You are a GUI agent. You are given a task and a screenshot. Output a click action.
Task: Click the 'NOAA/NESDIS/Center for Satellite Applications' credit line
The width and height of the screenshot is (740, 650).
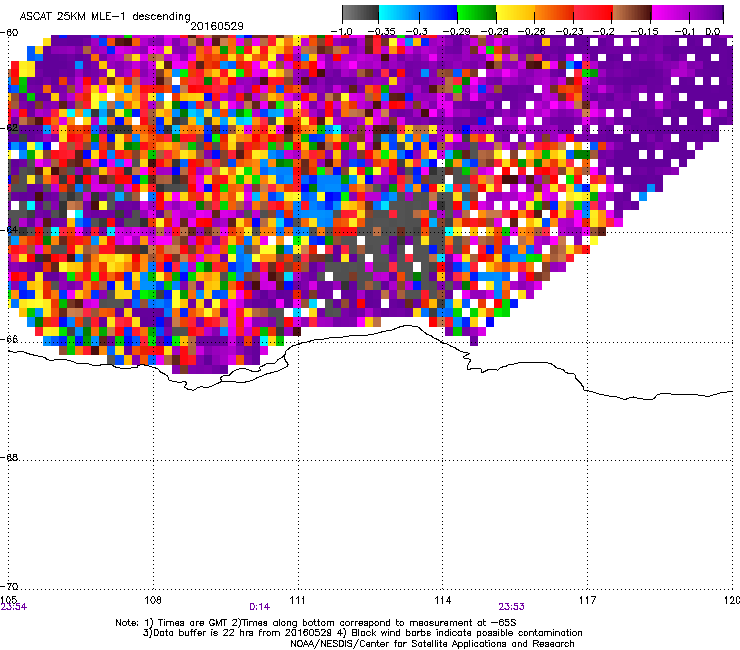tap(432, 644)
